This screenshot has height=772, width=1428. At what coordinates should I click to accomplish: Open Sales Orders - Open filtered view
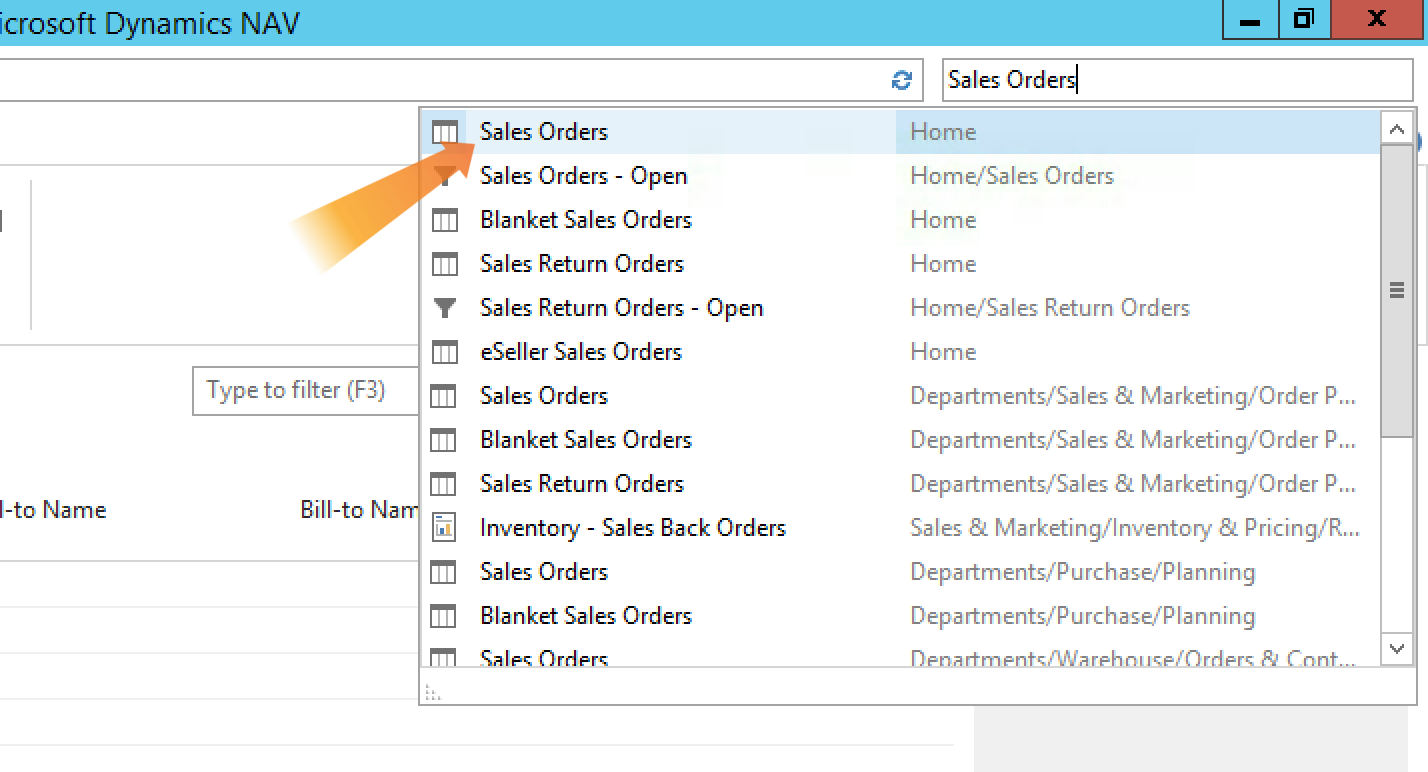(899, 176)
